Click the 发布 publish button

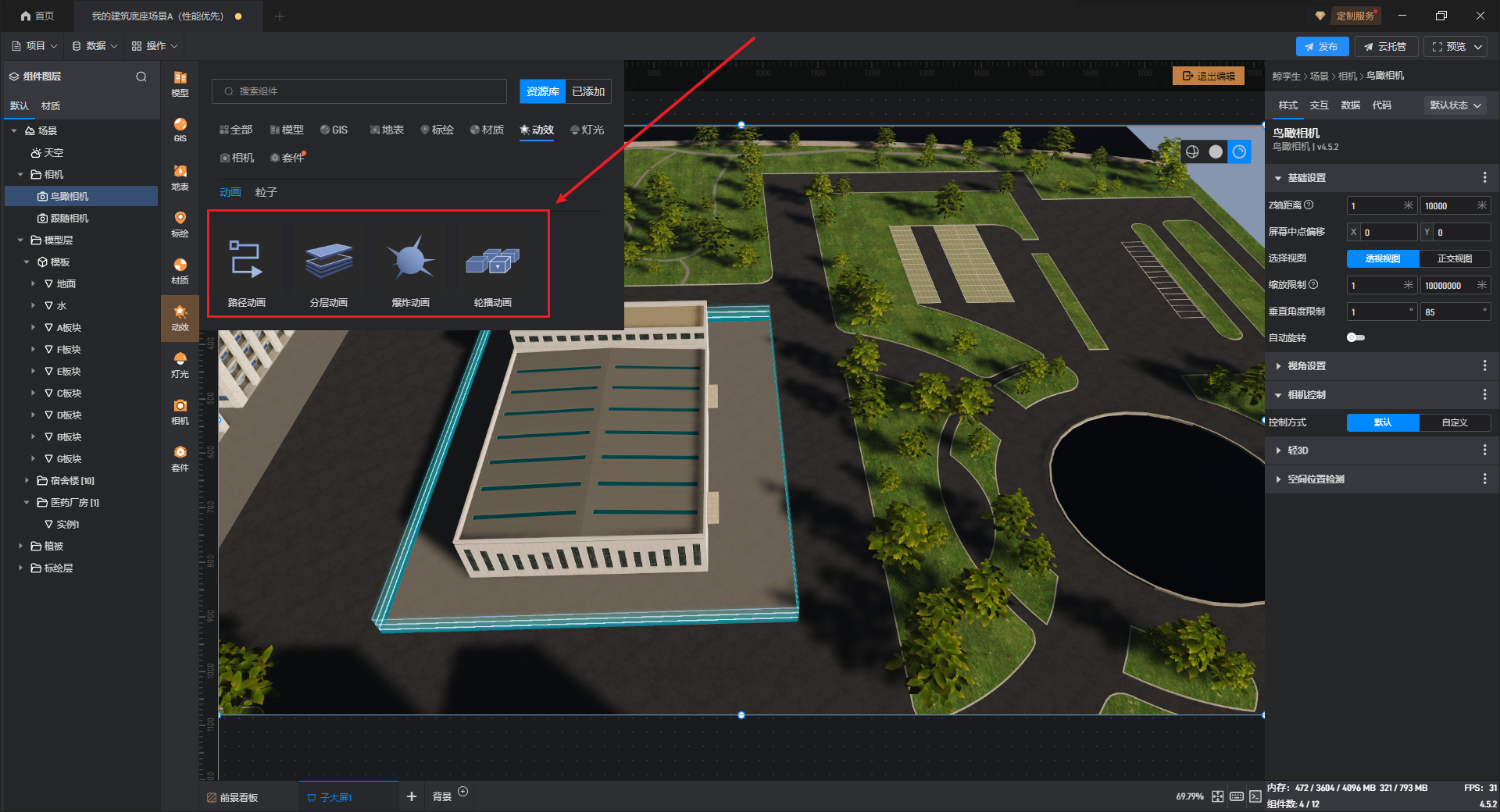pos(1322,47)
